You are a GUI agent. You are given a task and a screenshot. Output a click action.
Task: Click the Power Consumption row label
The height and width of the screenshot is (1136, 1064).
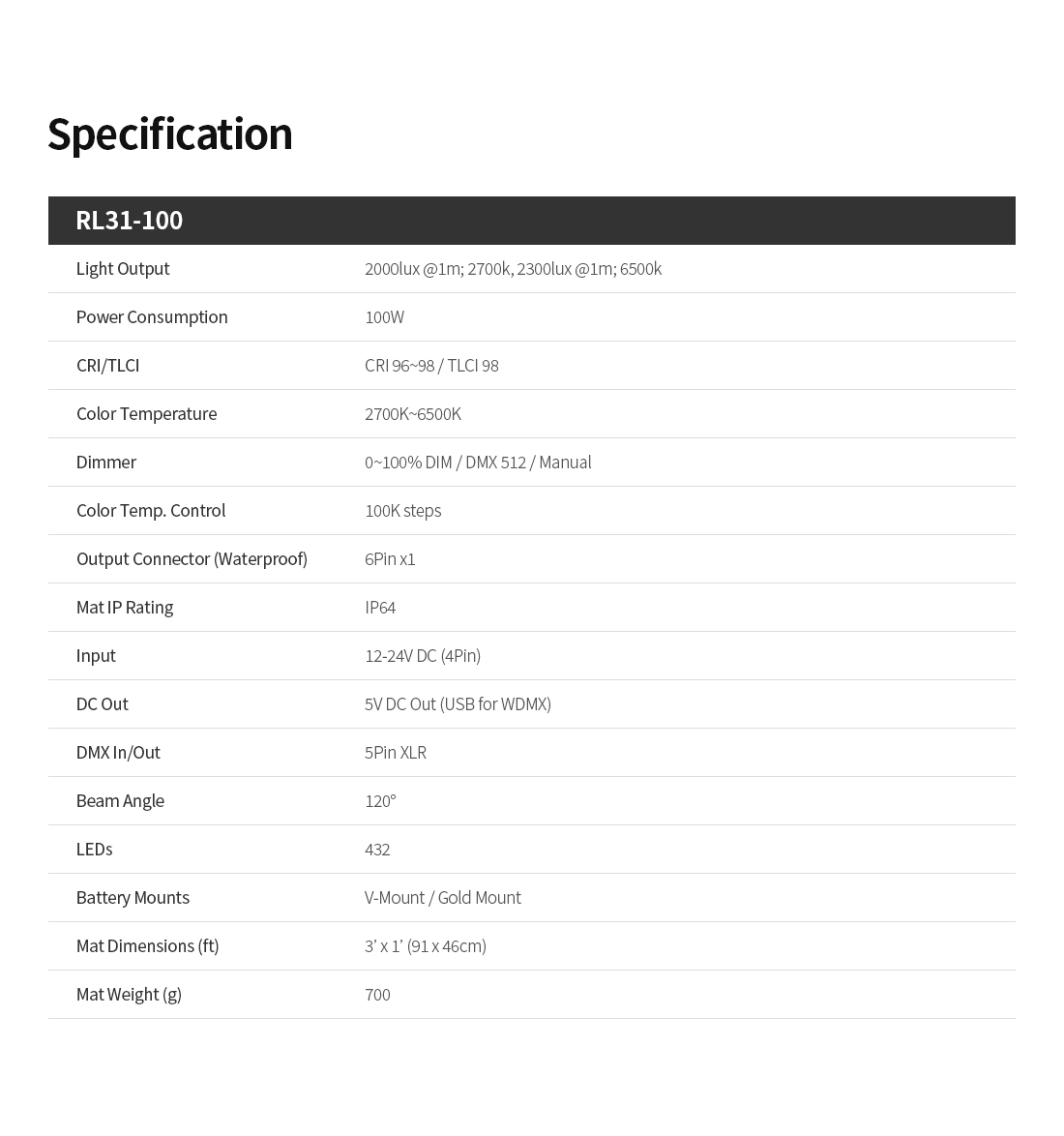coord(152,317)
